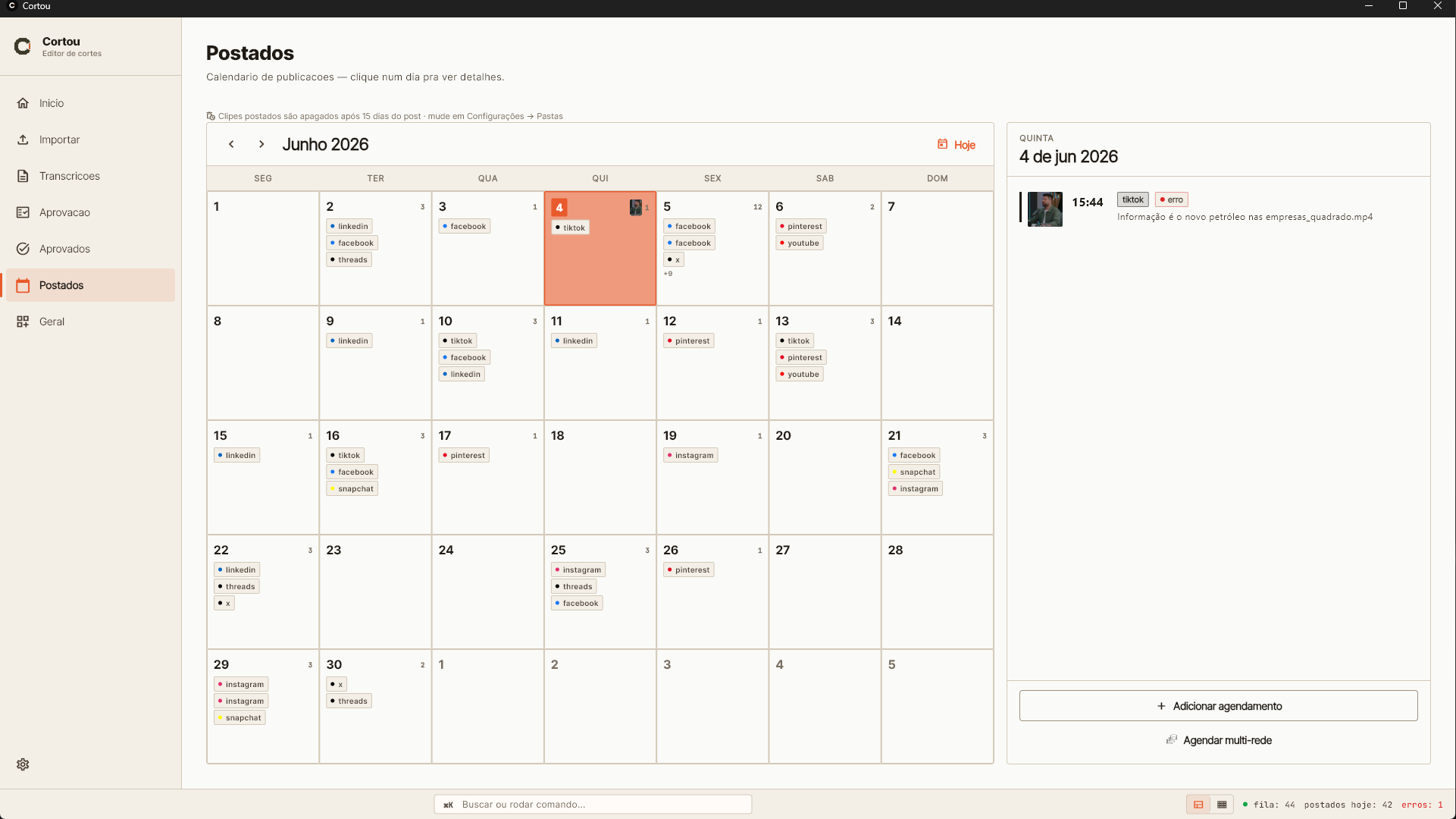Click the linkedin chip on day 15

tap(236, 455)
